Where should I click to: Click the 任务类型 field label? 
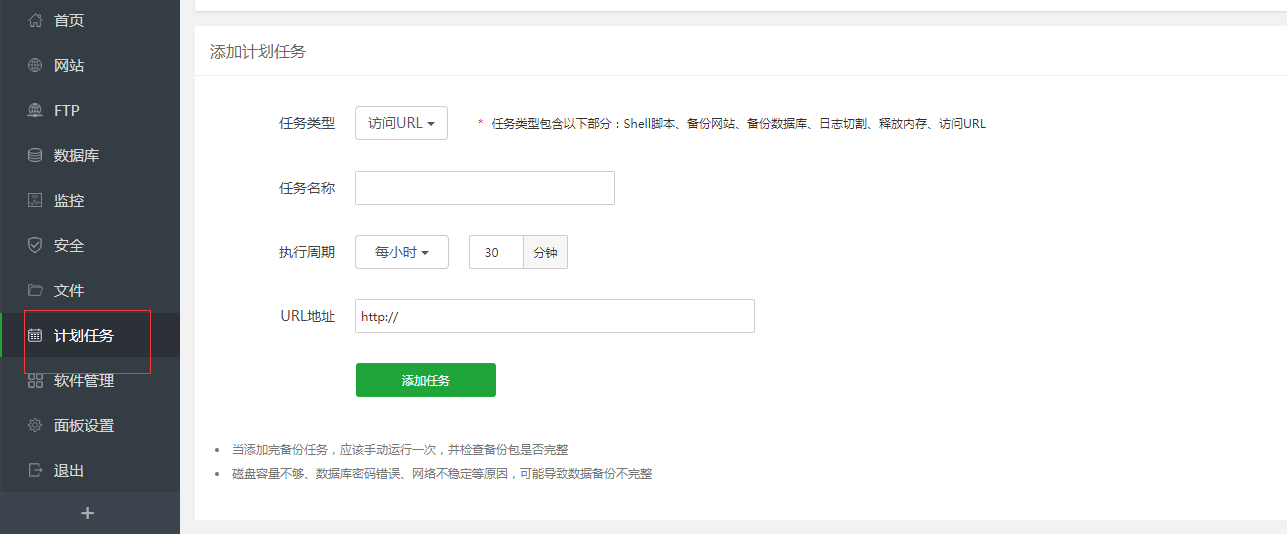[x=307, y=123]
